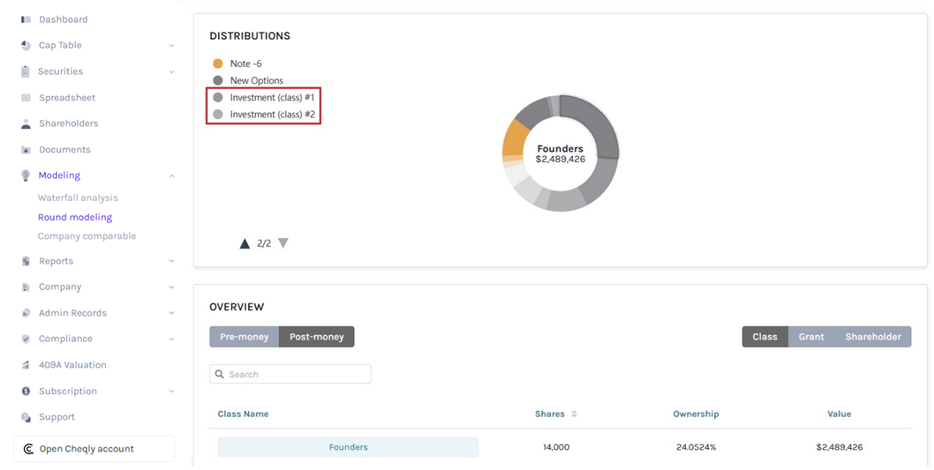Collapse the Modeling section chevron

(171, 176)
